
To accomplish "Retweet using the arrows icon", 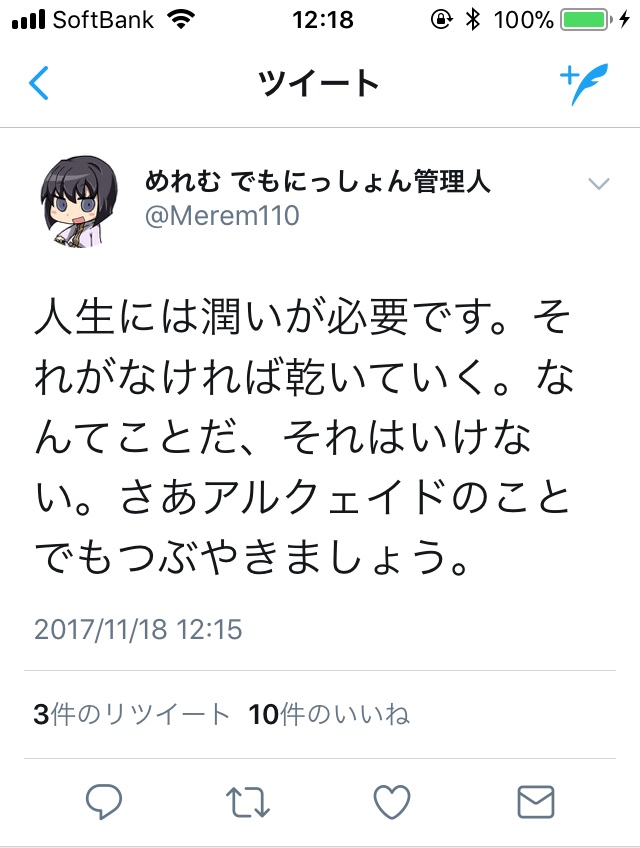I will pyautogui.click(x=248, y=802).
